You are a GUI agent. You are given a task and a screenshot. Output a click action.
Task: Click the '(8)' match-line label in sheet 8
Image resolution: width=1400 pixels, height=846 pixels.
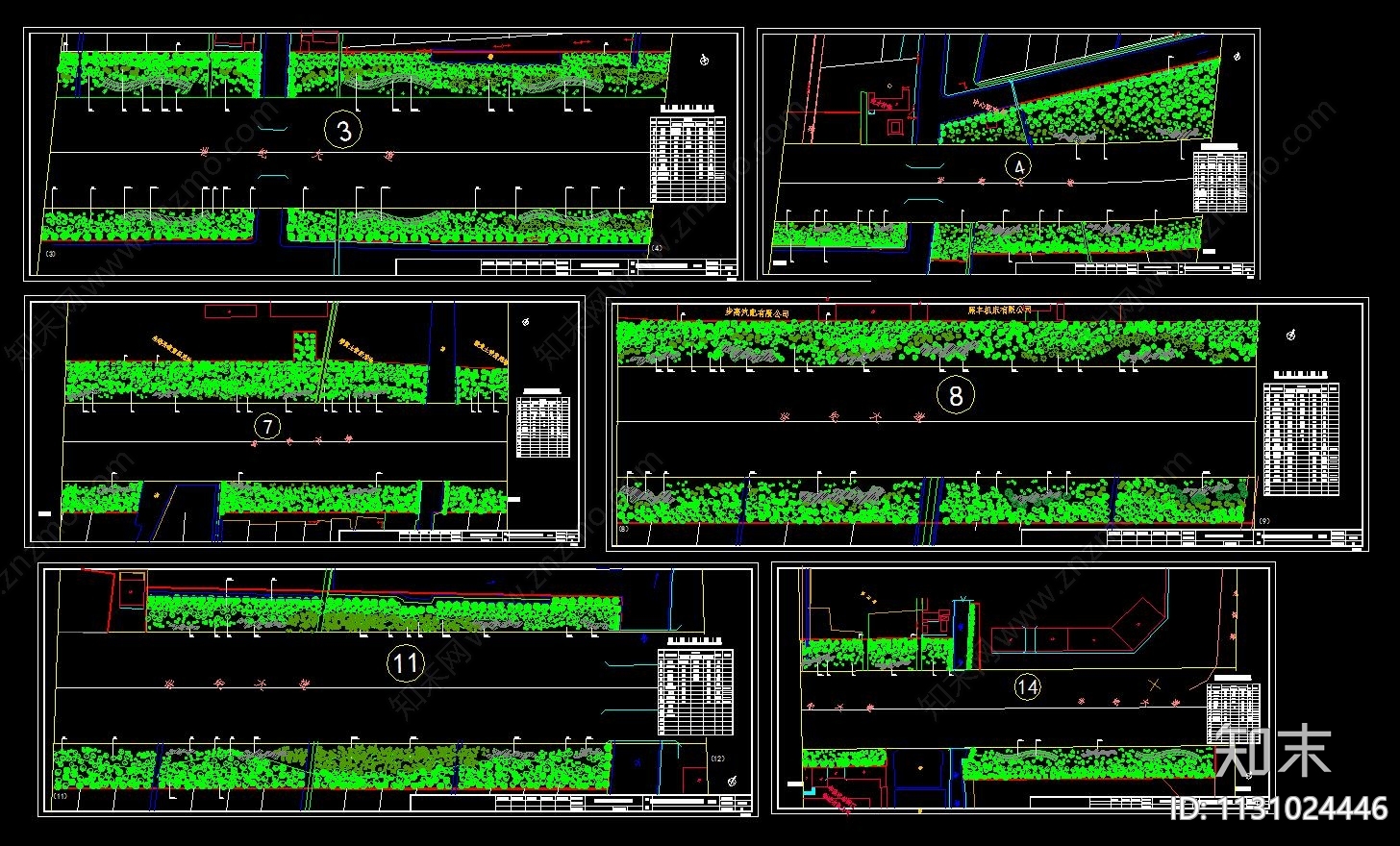coord(623,528)
